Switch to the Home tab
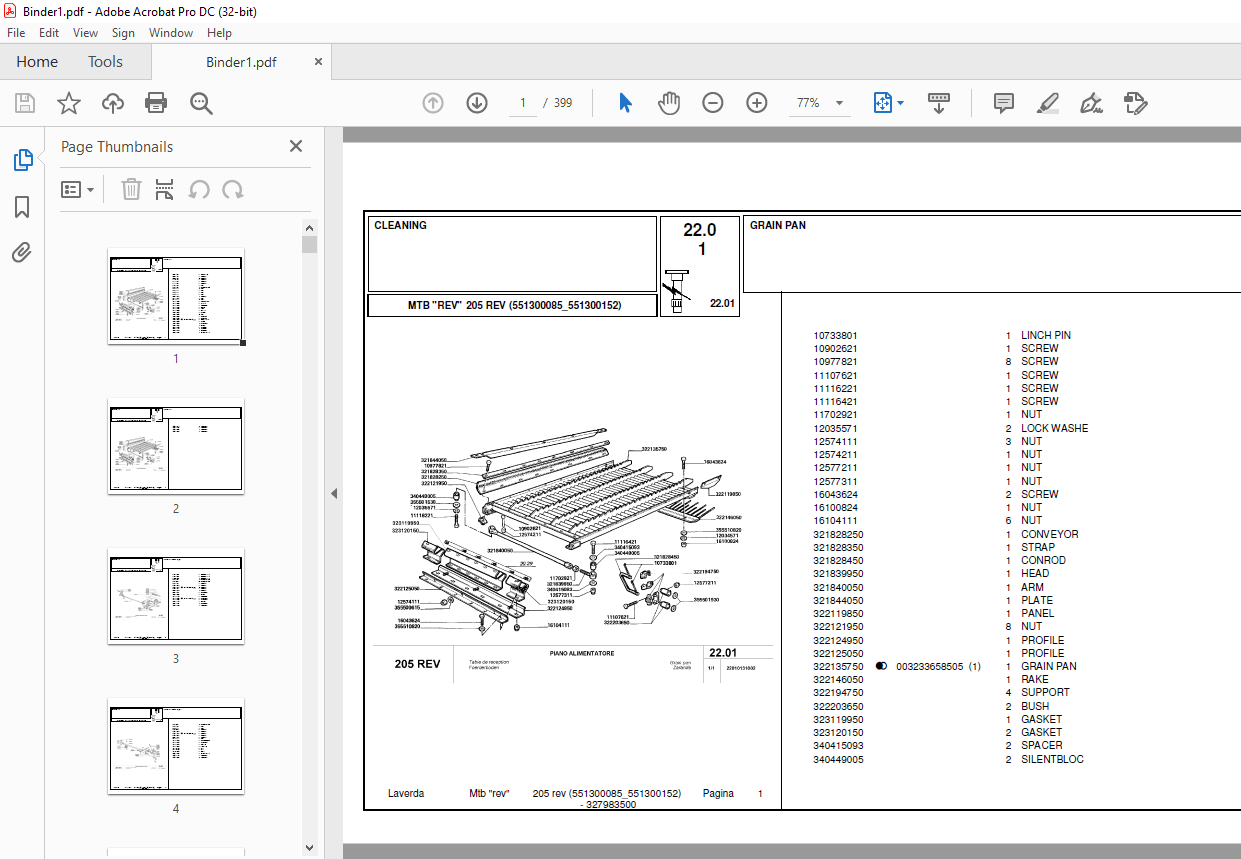 (x=37, y=62)
